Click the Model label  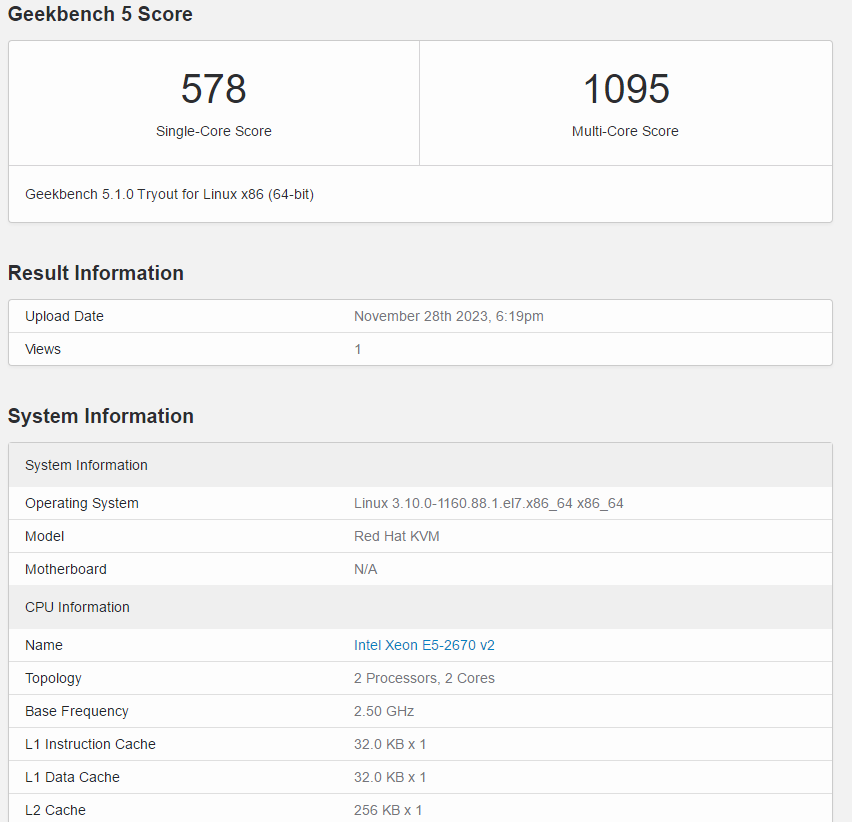(x=45, y=536)
